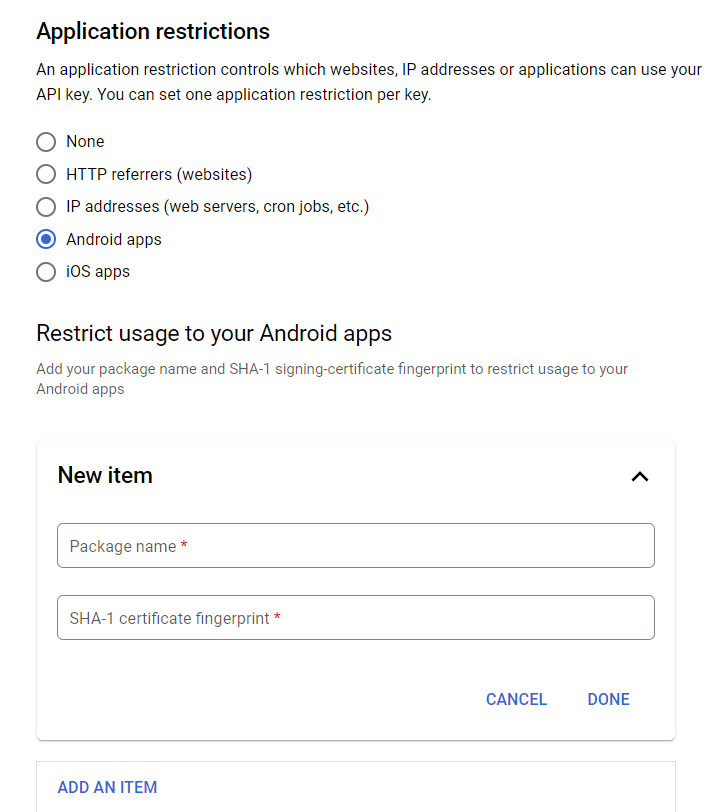Image resolution: width=727 pixels, height=812 pixels.
Task: Click the application restriction description paragraph
Action: [x=368, y=83]
